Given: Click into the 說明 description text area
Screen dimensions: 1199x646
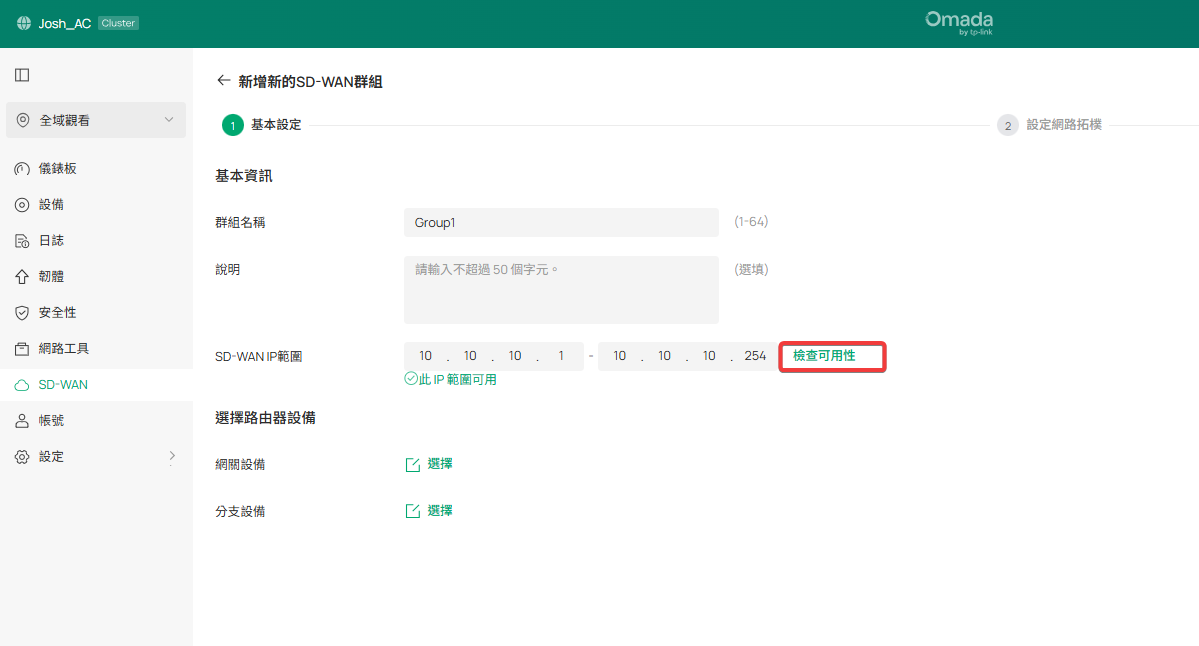Looking at the screenshot, I should pos(561,290).
